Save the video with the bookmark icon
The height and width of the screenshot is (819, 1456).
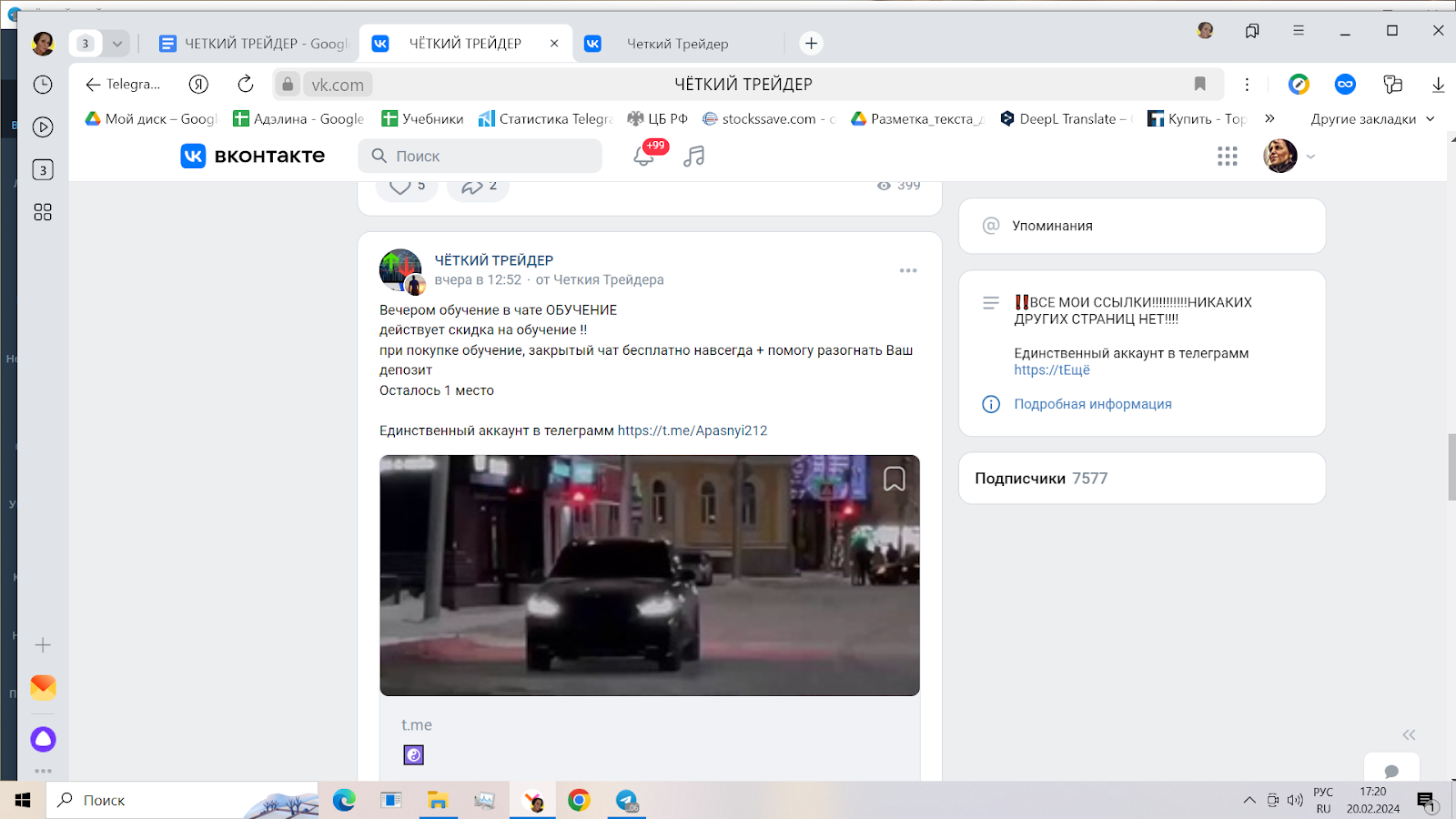coord(895,479)
